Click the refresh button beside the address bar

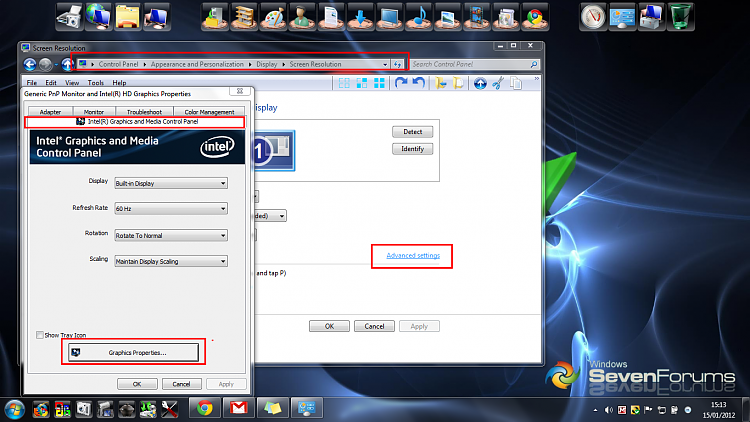click(397, 64)
